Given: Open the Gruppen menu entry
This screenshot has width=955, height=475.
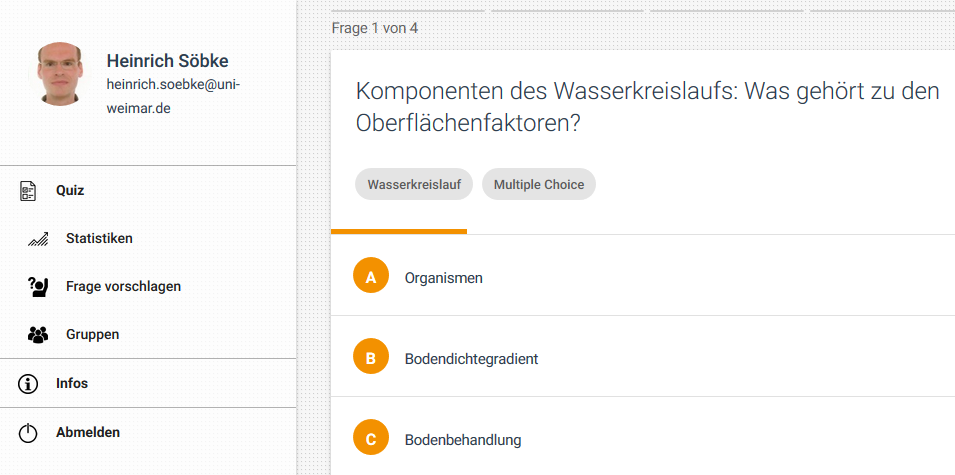Looking at the screenshot, I should coord(92,335).
